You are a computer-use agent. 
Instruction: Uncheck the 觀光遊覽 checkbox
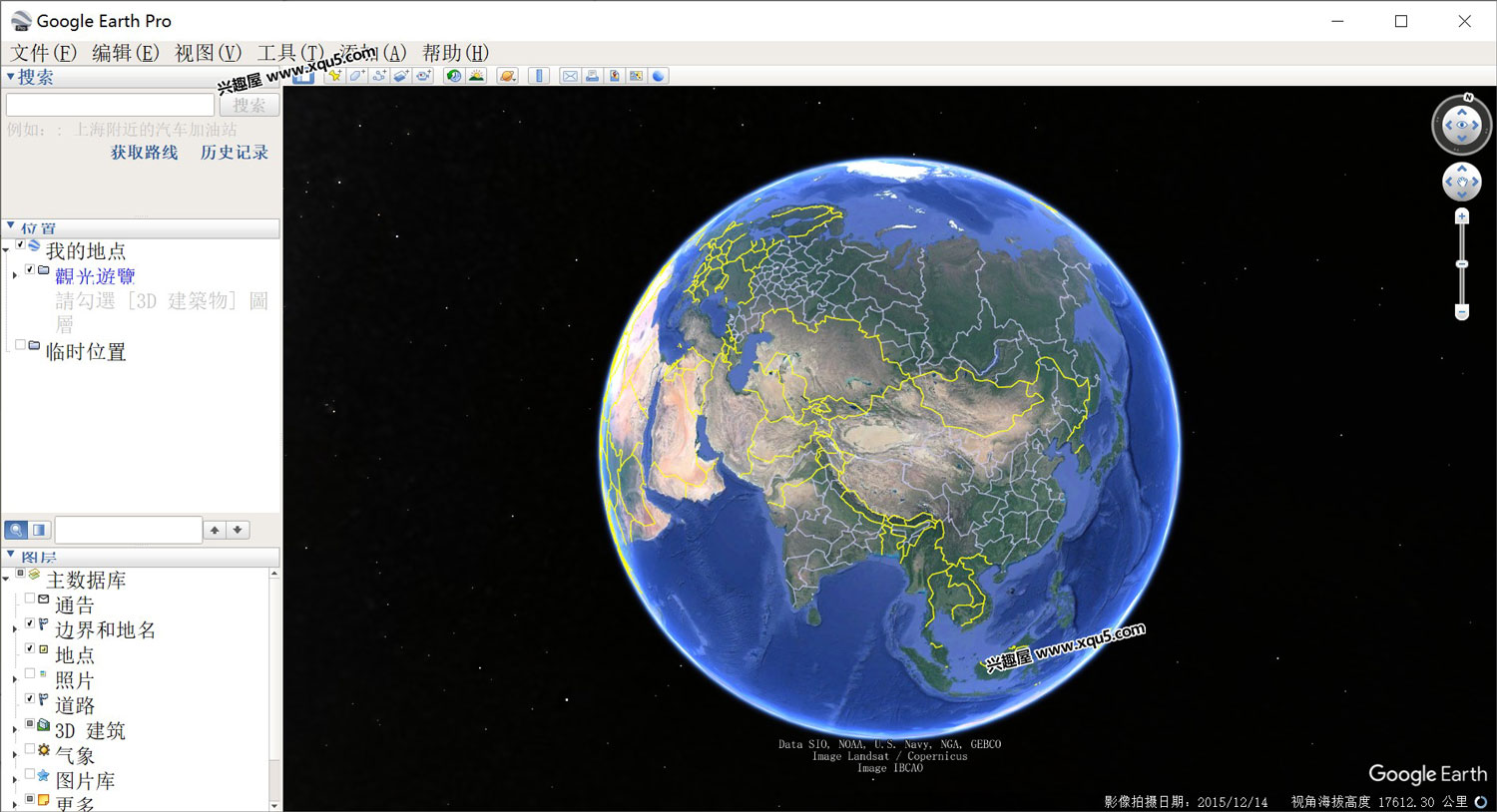point(30,269)
